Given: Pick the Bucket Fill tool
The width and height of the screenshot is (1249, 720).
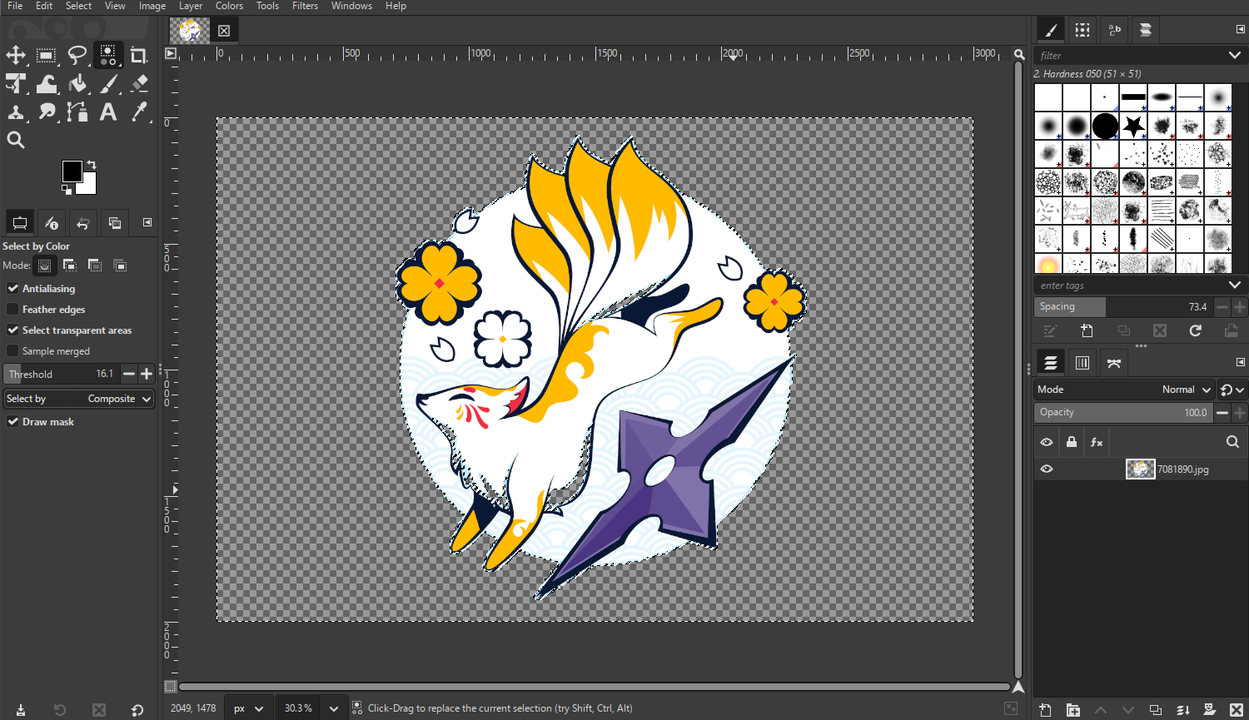Looking at the screenshot, I should [x=77, y=84].
